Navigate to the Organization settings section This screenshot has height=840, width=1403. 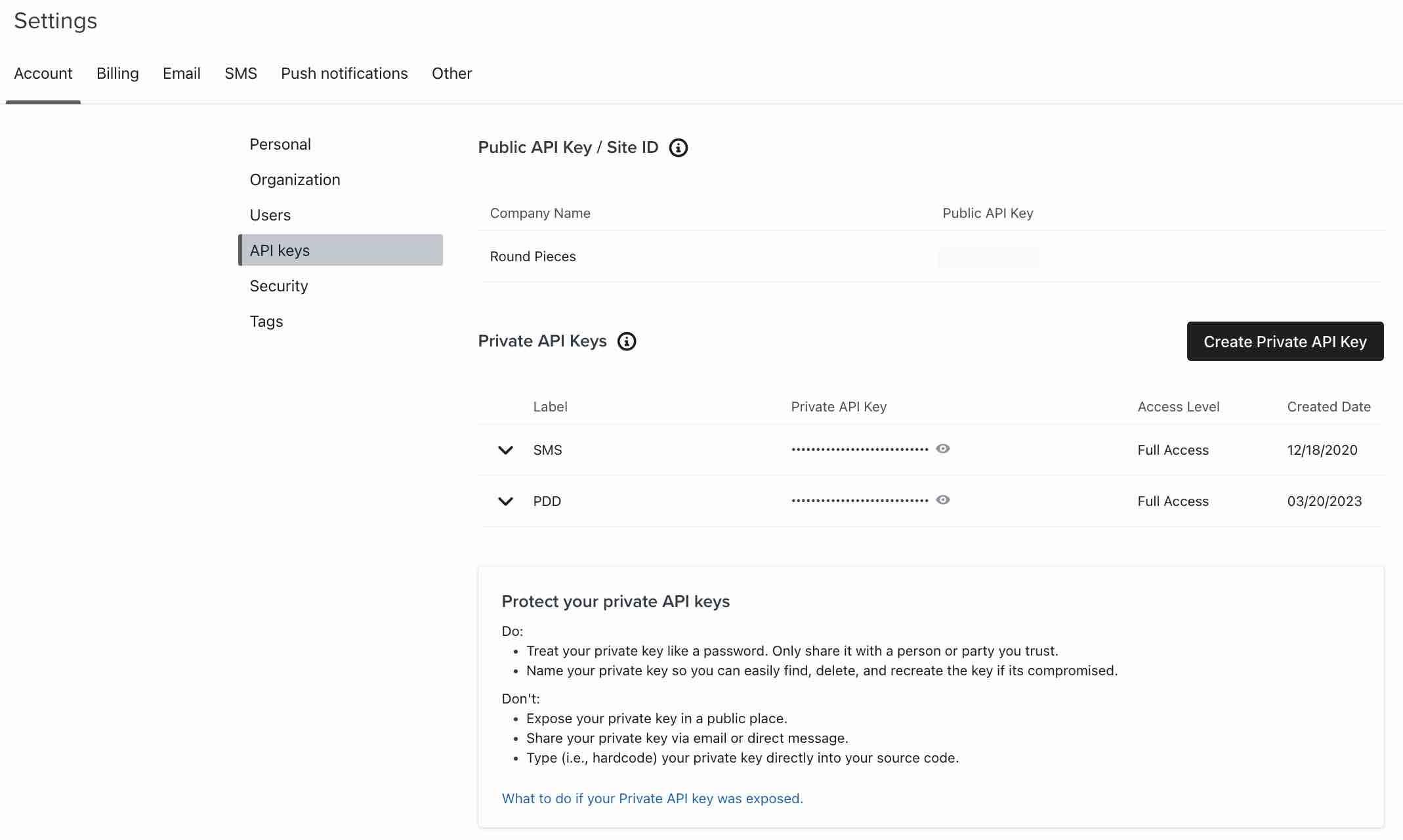point(294,179)
